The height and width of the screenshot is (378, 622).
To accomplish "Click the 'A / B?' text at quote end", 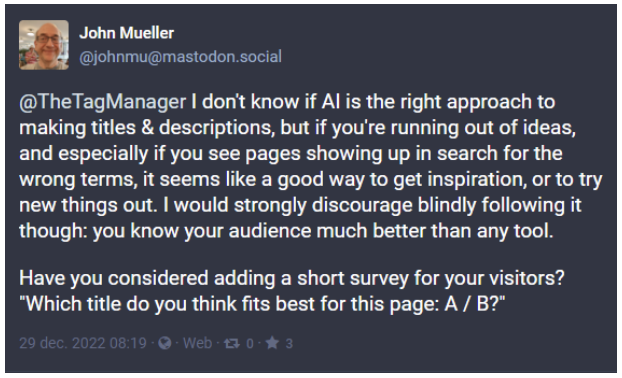I will (475, 304).
